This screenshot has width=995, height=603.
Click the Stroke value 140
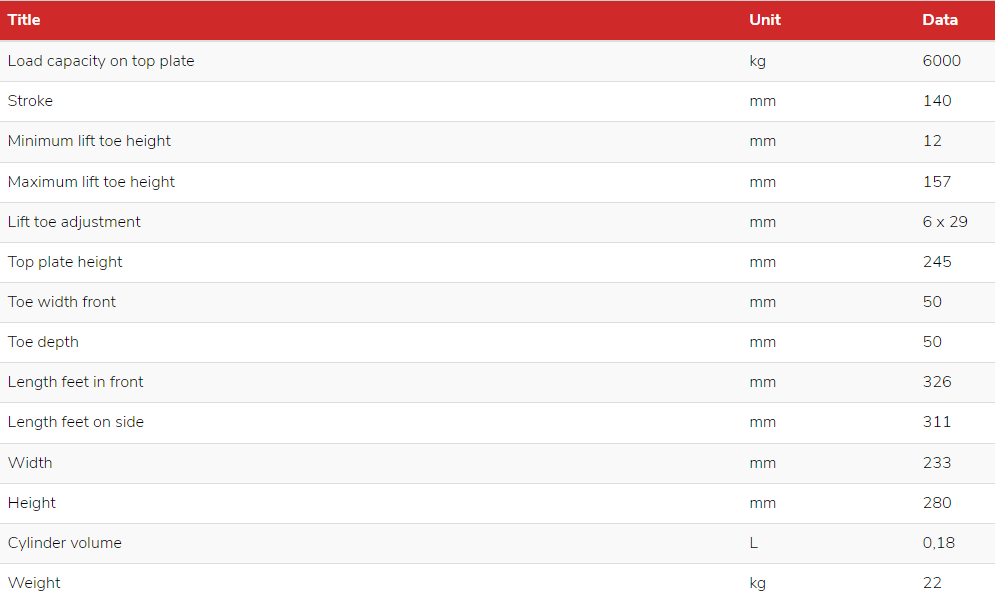click(937, 101)
